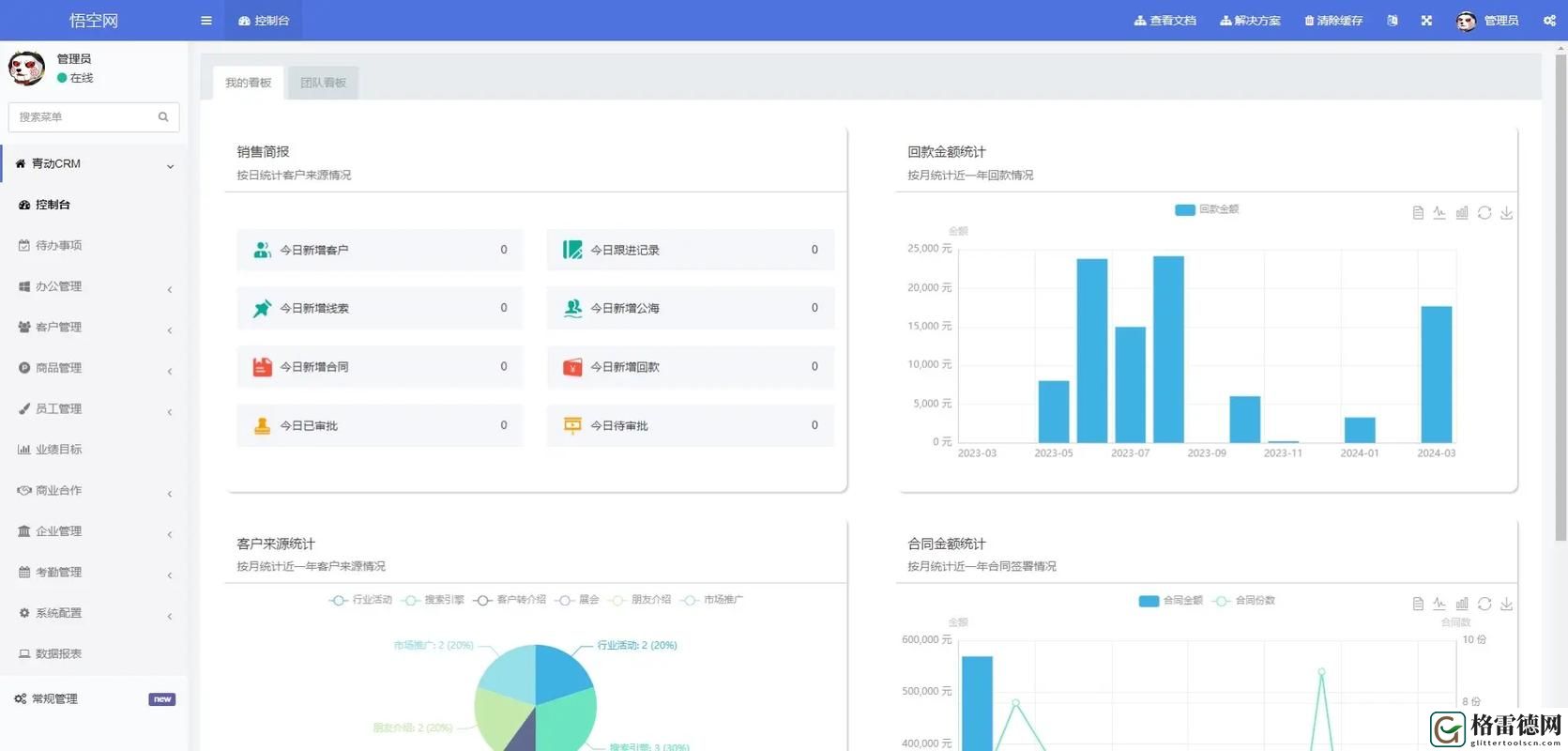Download the 回款金额统计 chart as image
1568x751 pixels.
pyautogui.click(x=1506, y=213)
